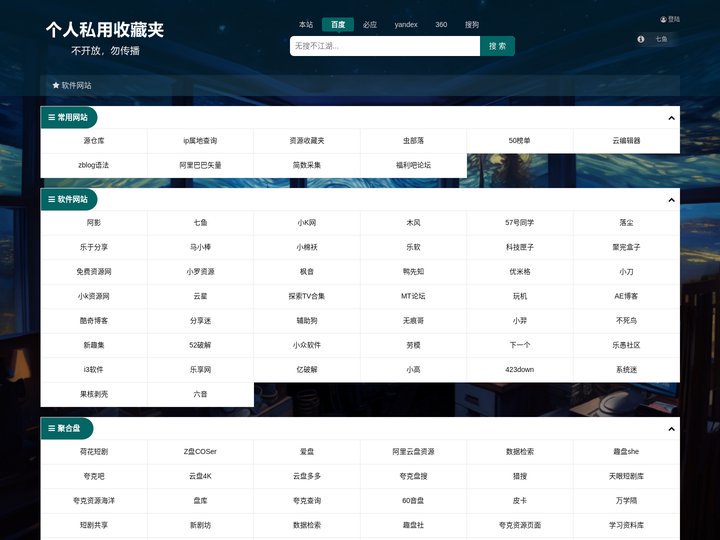Open the 云盘4K link
The width and height of the screenshot is (720, 540).
(x=200, y=477)
